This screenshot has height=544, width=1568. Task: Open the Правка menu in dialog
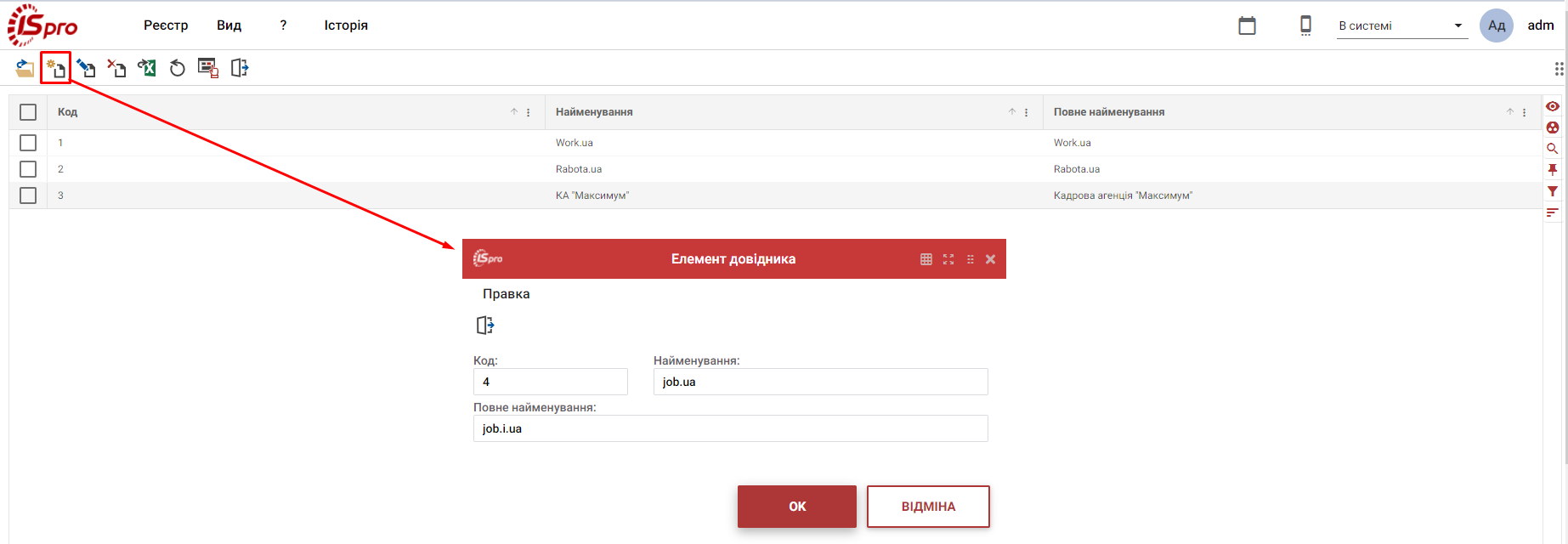(507, 294)
